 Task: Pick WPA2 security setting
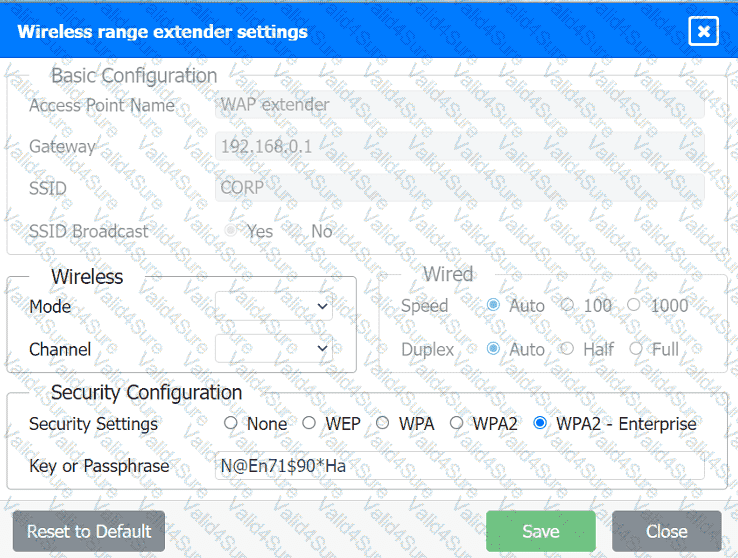click(456, 423)
